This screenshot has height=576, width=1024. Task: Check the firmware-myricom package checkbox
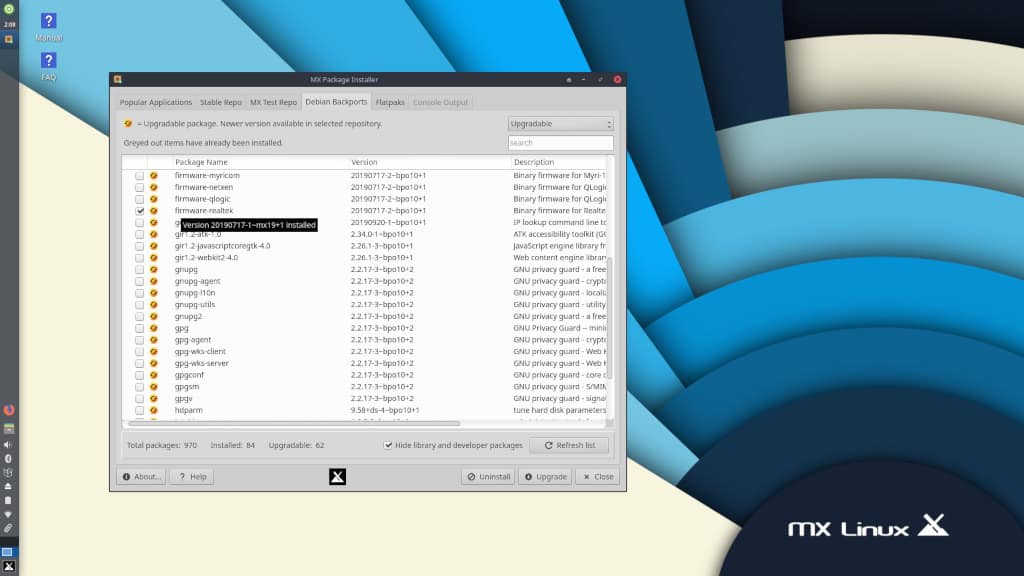click(140, 175)
